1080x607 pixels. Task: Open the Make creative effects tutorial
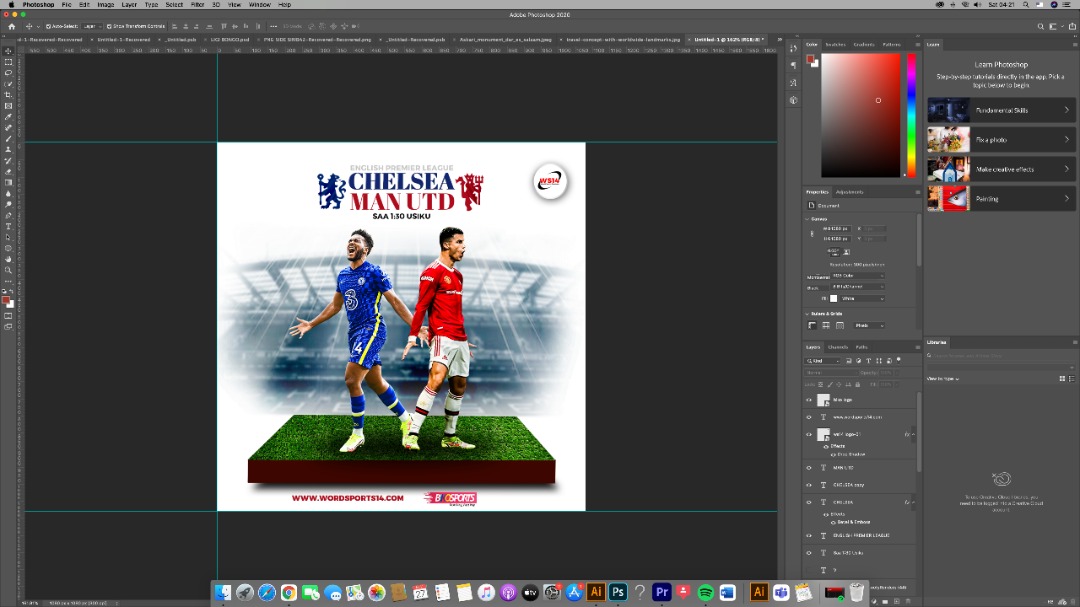click(1001, 169)
